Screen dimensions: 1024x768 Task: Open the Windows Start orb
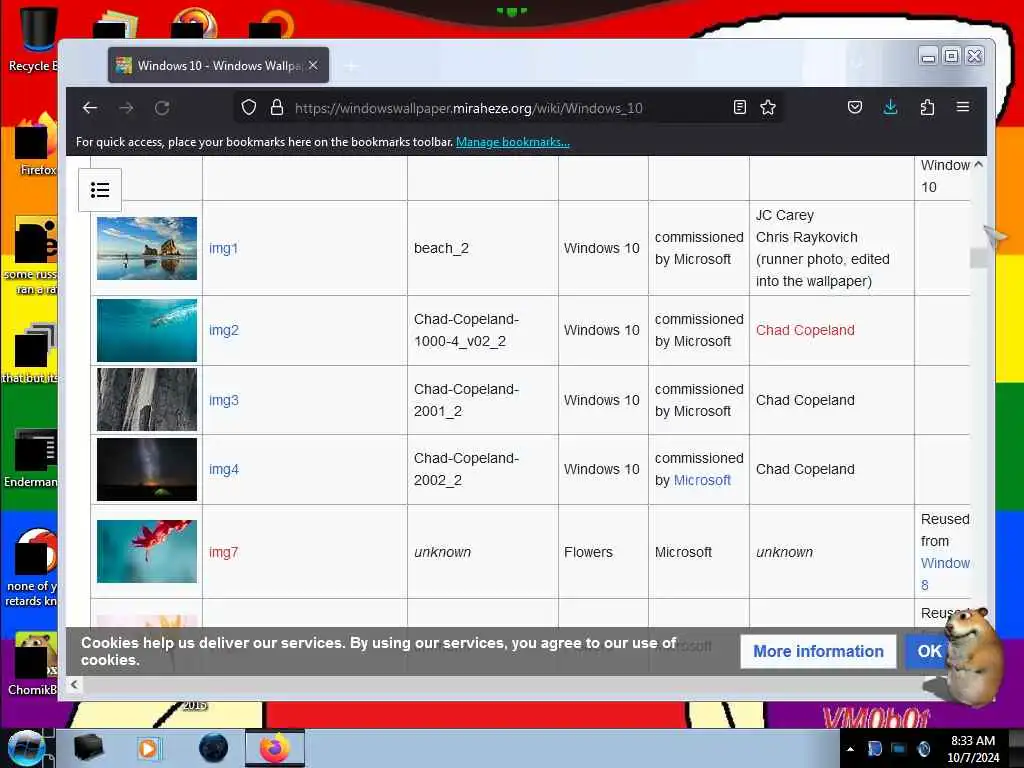(x=26, y=748)
